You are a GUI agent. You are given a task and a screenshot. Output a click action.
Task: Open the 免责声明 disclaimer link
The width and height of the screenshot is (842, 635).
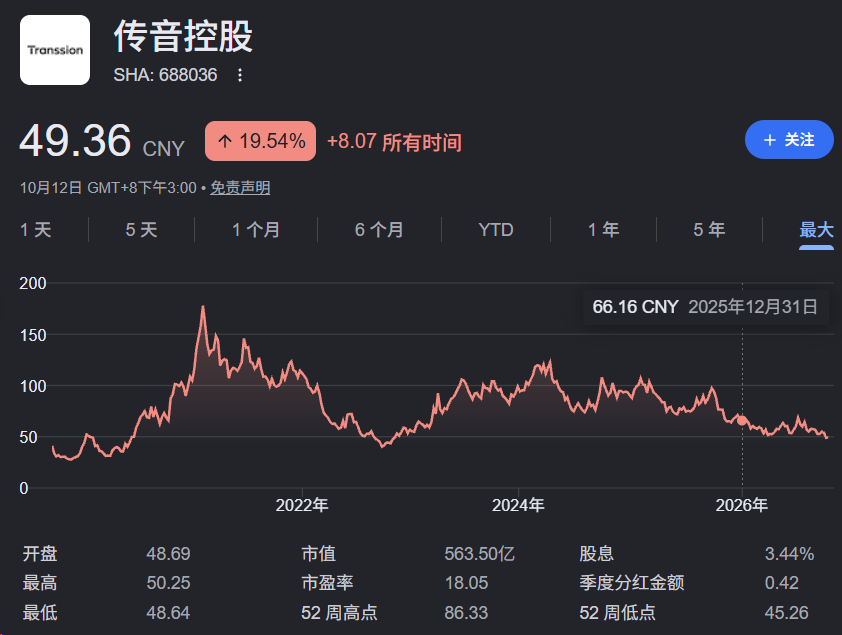240,188
